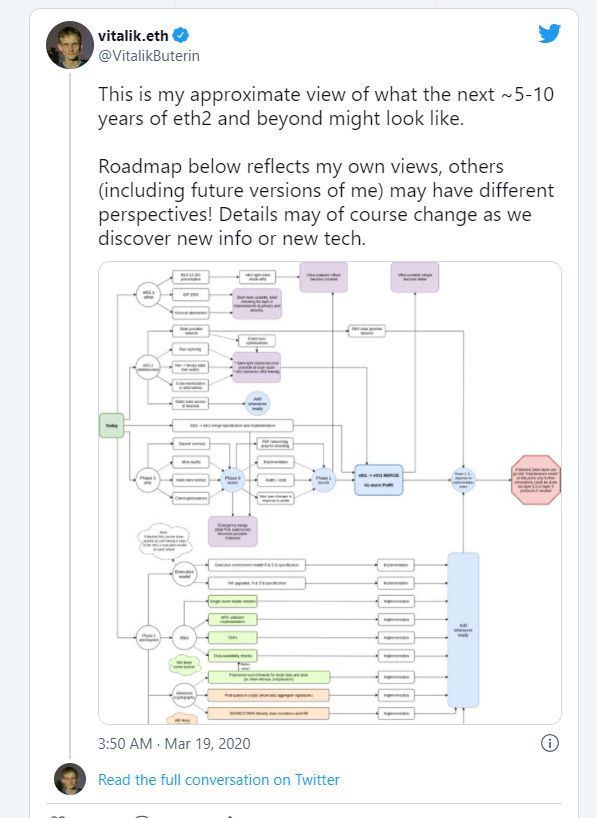
Task: Click the blue eth1 eth2 MERGE box
Action: pyautogui.click(x=379, y=480)
